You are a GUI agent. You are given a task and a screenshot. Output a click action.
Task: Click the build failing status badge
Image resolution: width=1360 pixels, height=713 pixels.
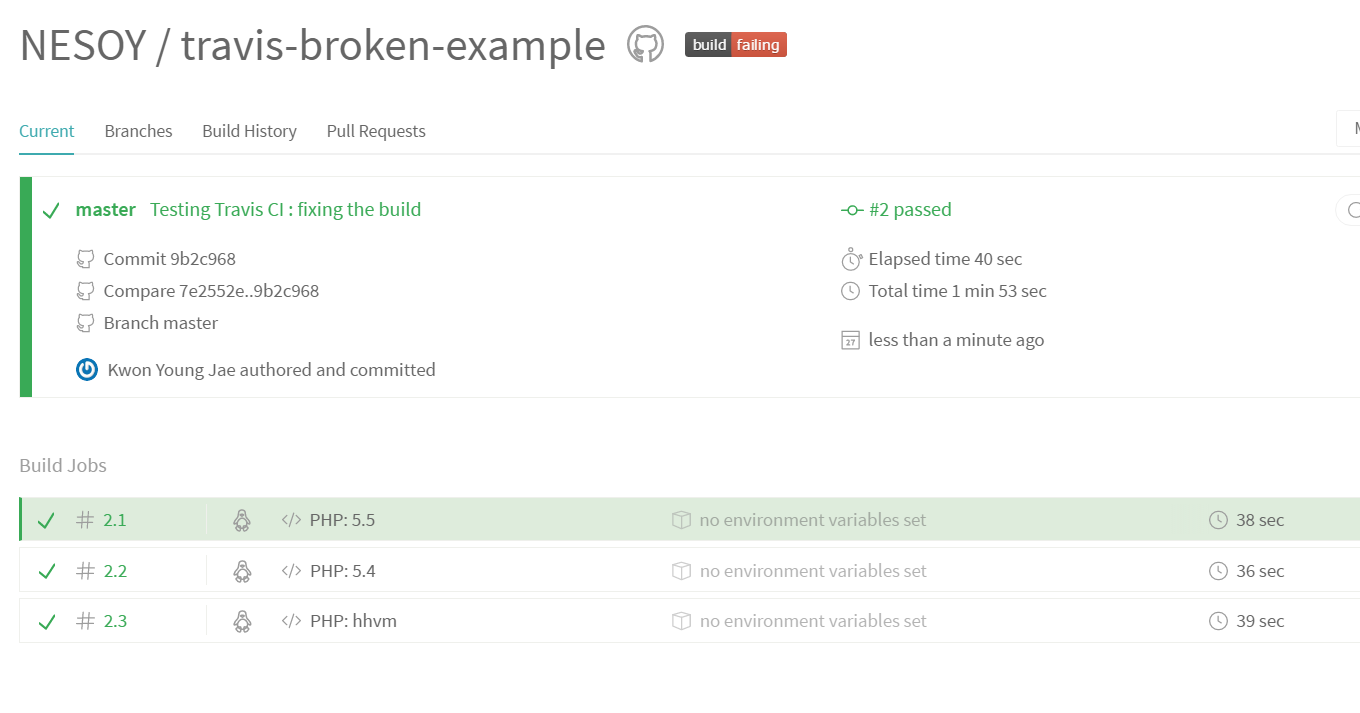click(736, 45)
